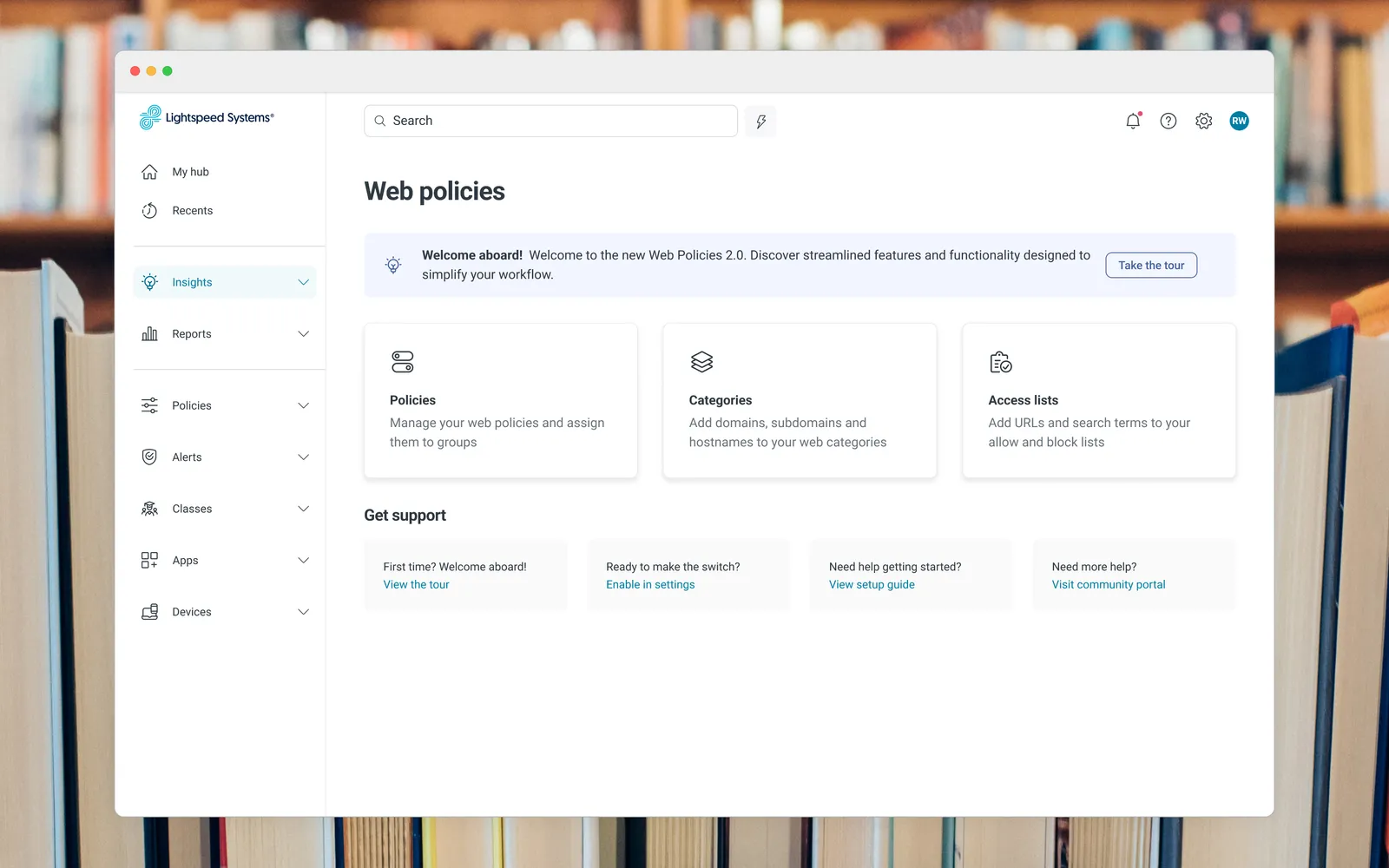Click the red close window button
Screen dimensions: 1389x868
coord(135,71)
